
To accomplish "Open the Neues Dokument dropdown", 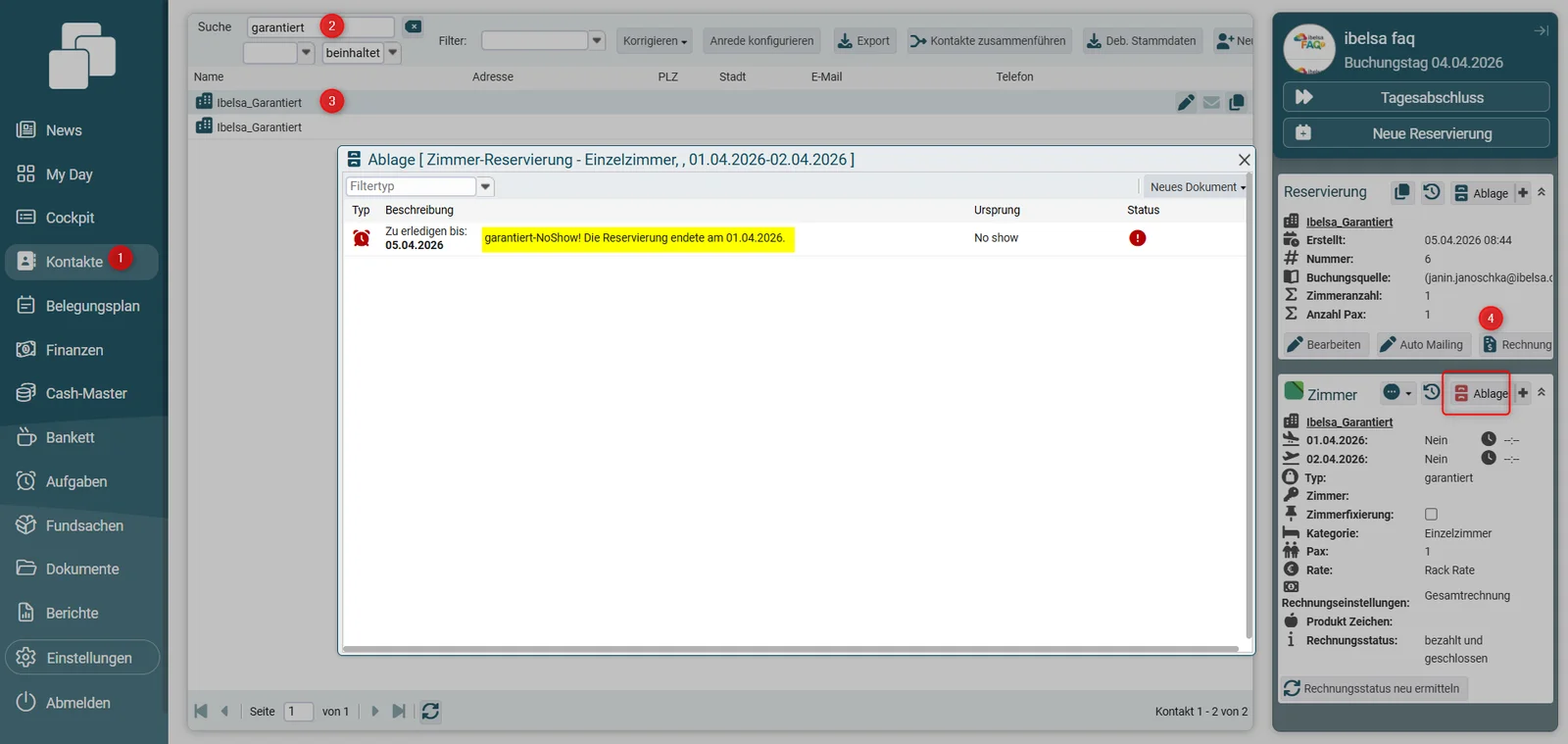I will 1198,187.
